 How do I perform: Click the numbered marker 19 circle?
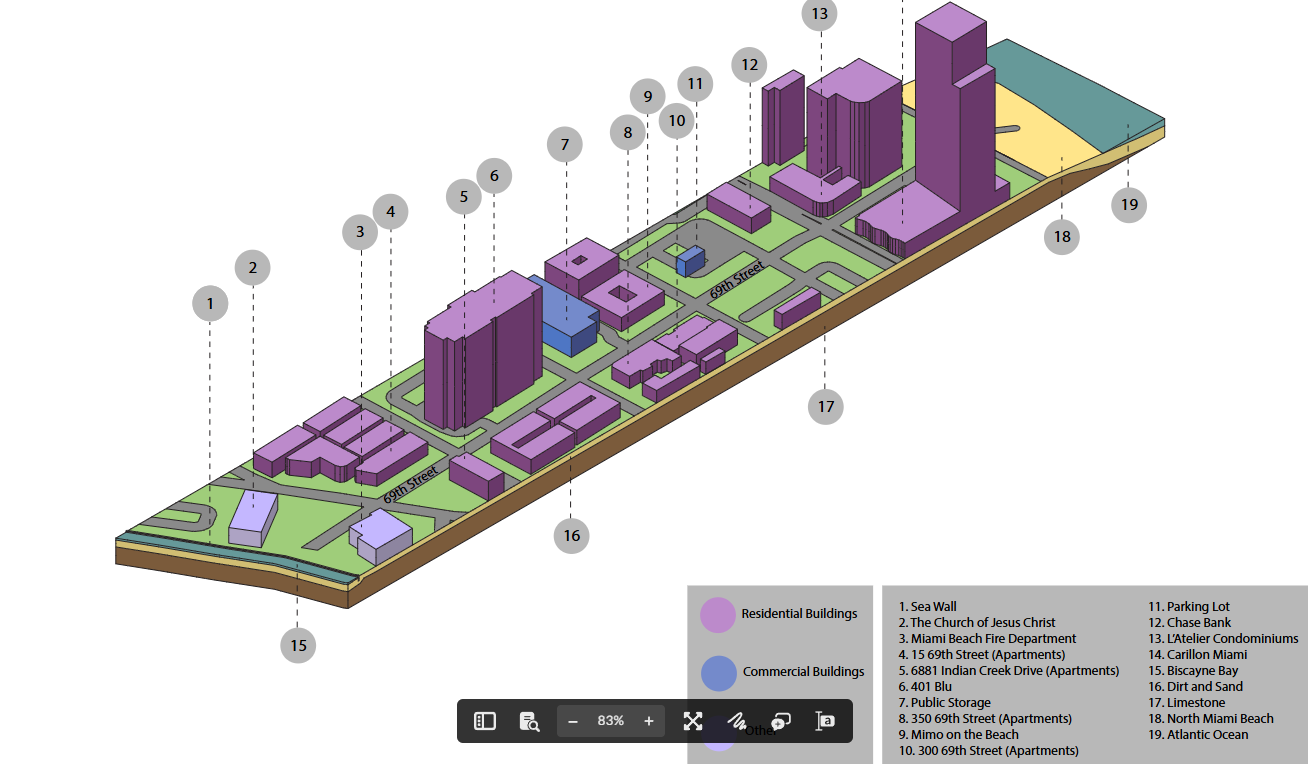[1129, 204]
